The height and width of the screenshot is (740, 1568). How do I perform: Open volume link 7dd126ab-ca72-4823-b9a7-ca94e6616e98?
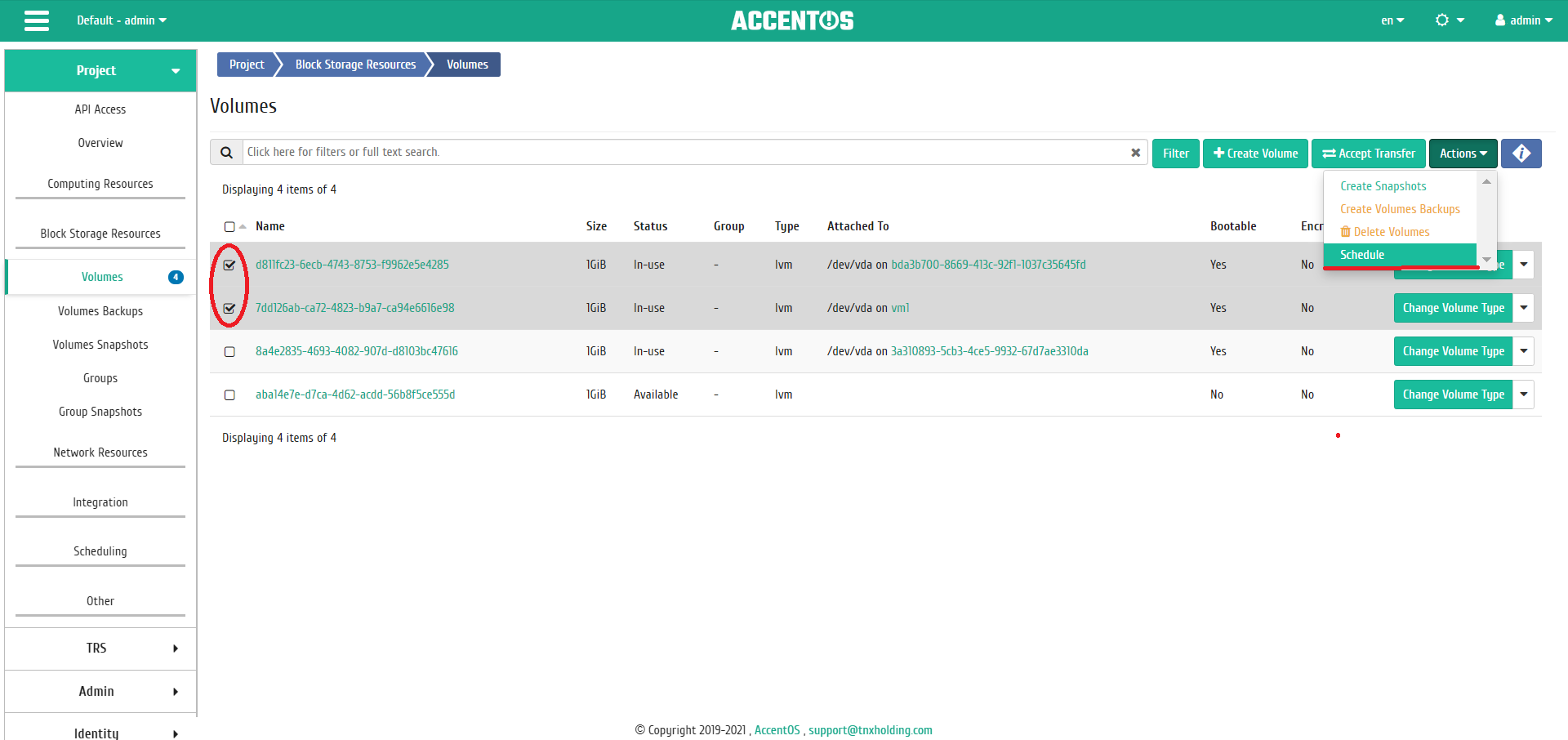pyautogui.click(x=355, y=308)
